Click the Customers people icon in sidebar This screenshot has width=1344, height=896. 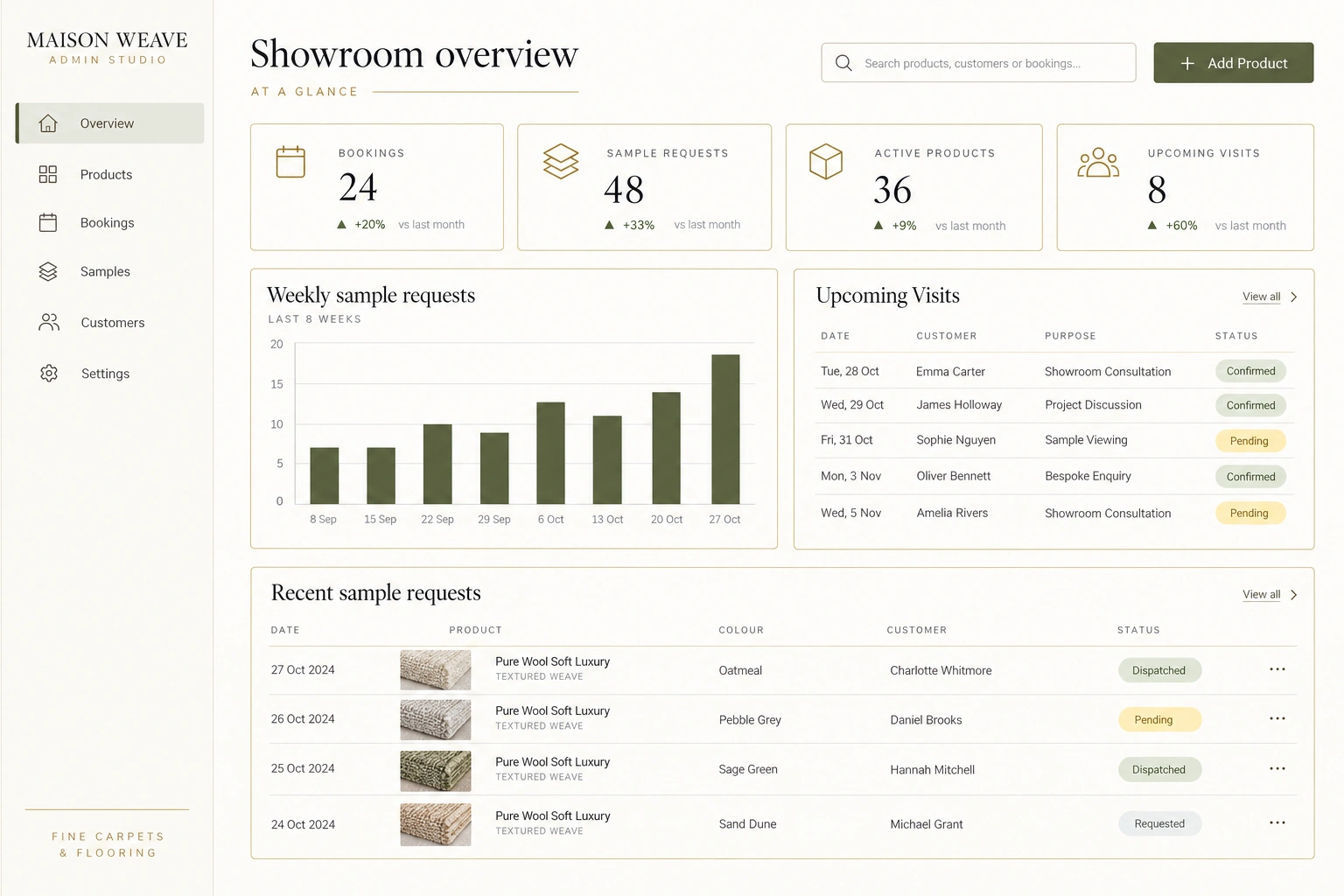coord(49,322)
